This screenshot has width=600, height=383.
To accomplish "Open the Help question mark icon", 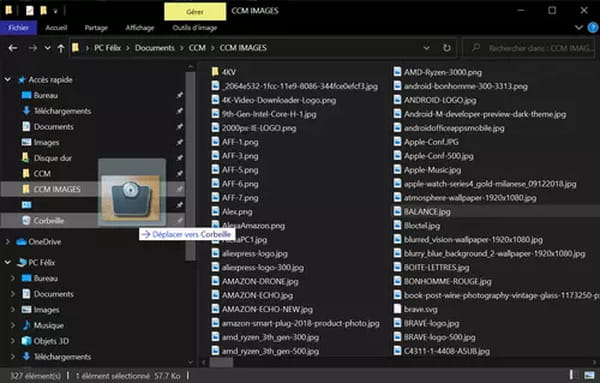I will tap(593, 28).
